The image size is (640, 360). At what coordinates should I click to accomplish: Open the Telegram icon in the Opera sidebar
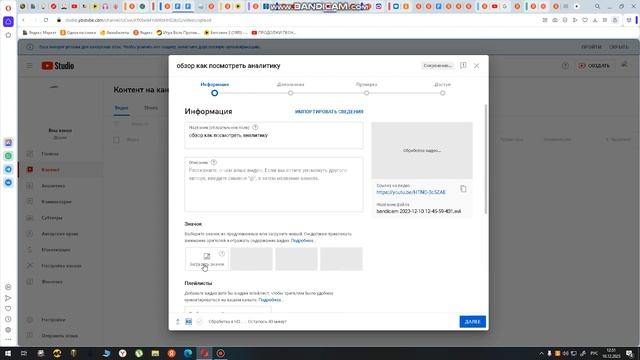[x=8, y=169]
